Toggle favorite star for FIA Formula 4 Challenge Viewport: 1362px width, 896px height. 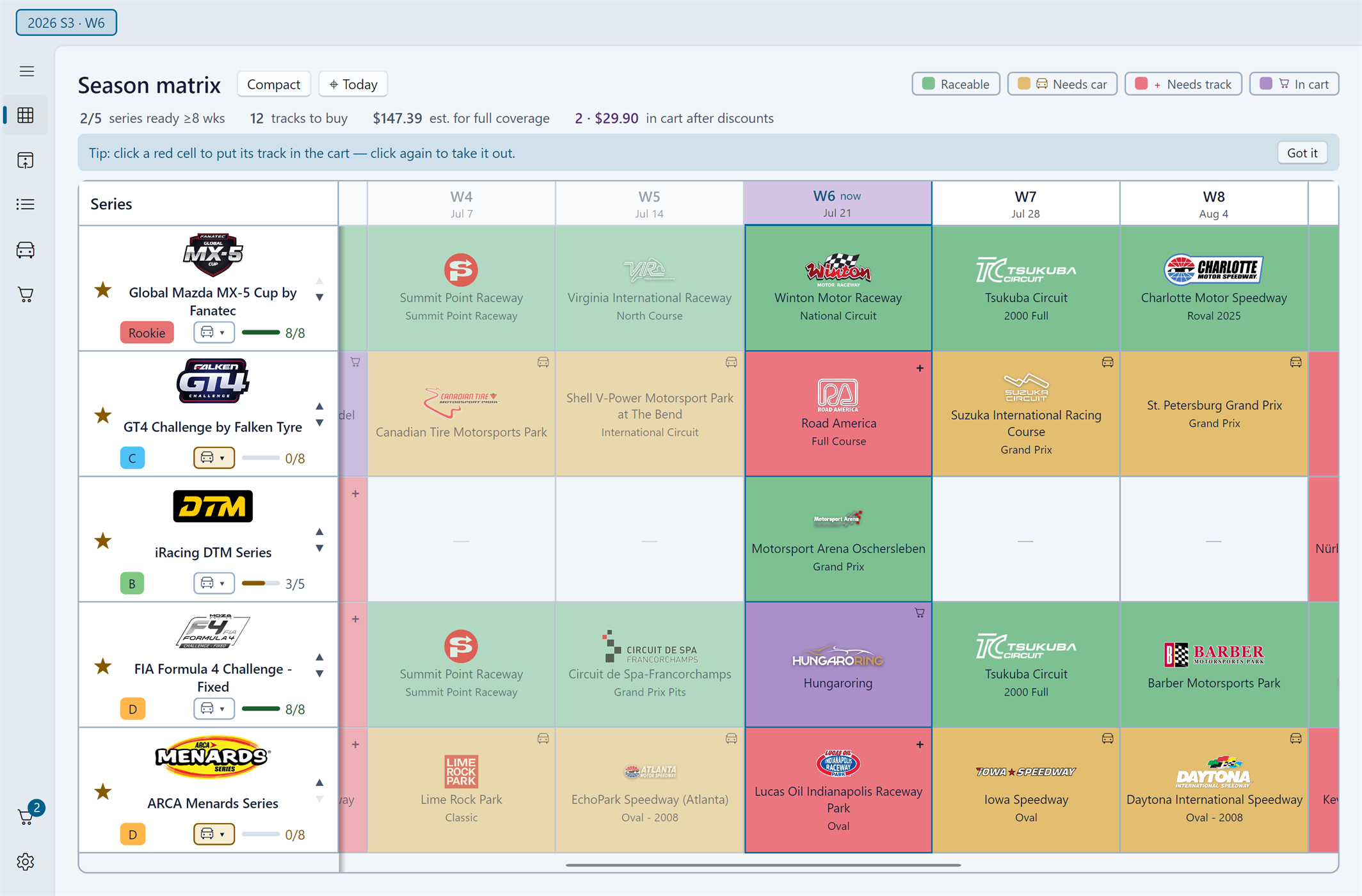click(x=102, y=667)
